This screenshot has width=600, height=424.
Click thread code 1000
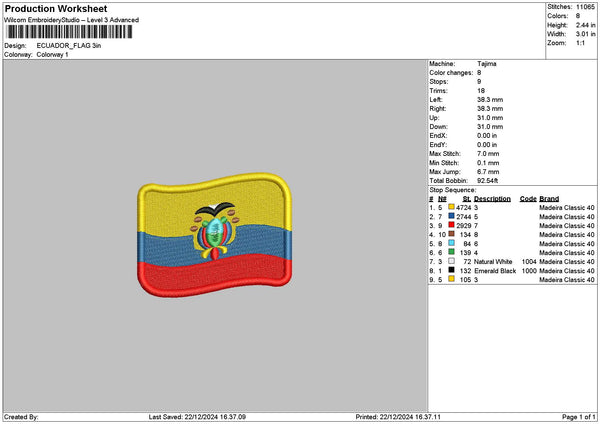click(529, 271)
